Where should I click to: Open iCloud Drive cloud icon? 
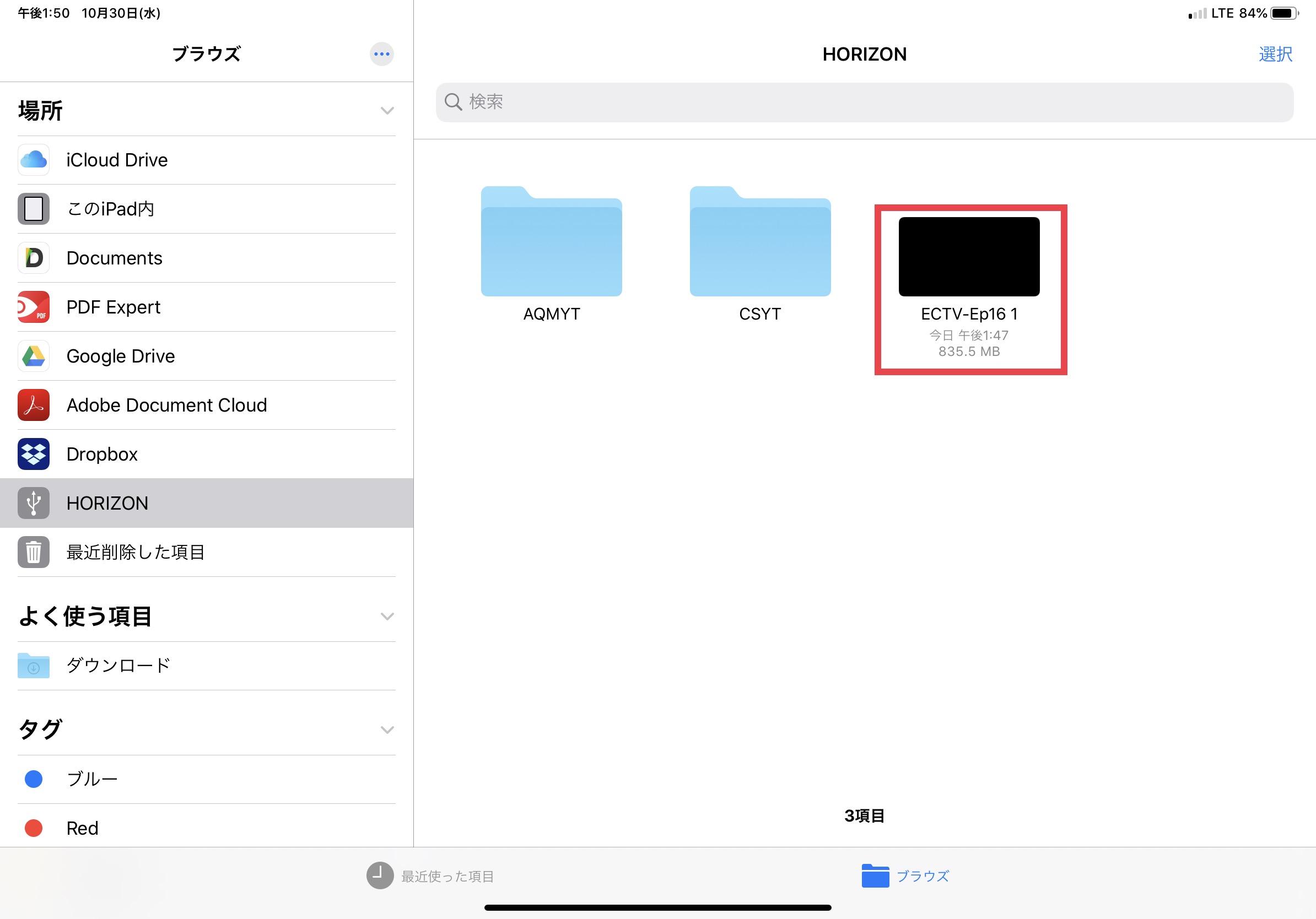point(33,160)
